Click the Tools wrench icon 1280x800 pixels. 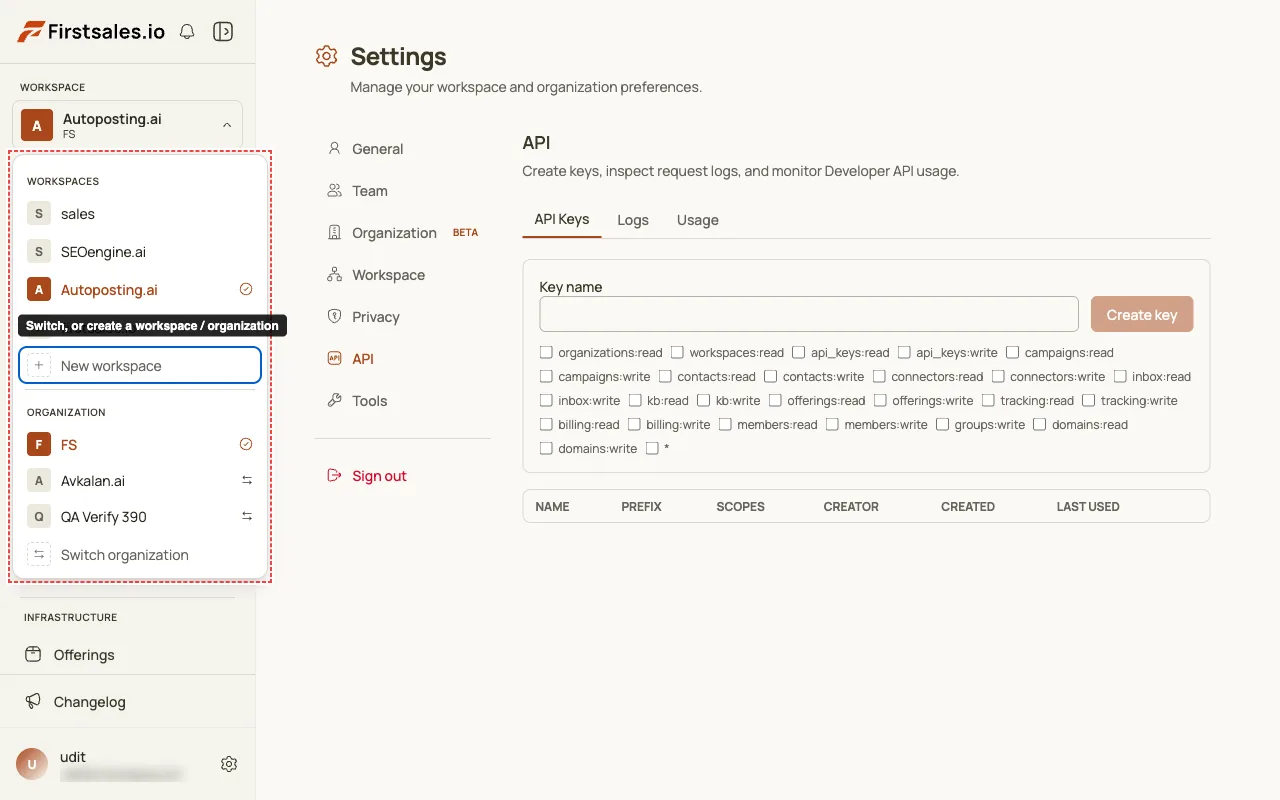point(335,401)
